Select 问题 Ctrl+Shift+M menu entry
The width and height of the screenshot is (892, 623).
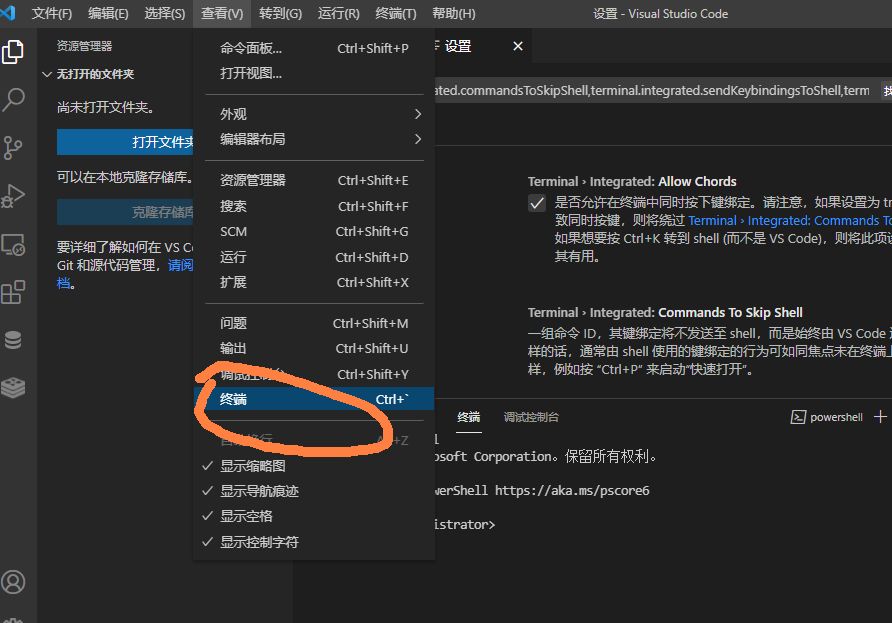point(314,323)
